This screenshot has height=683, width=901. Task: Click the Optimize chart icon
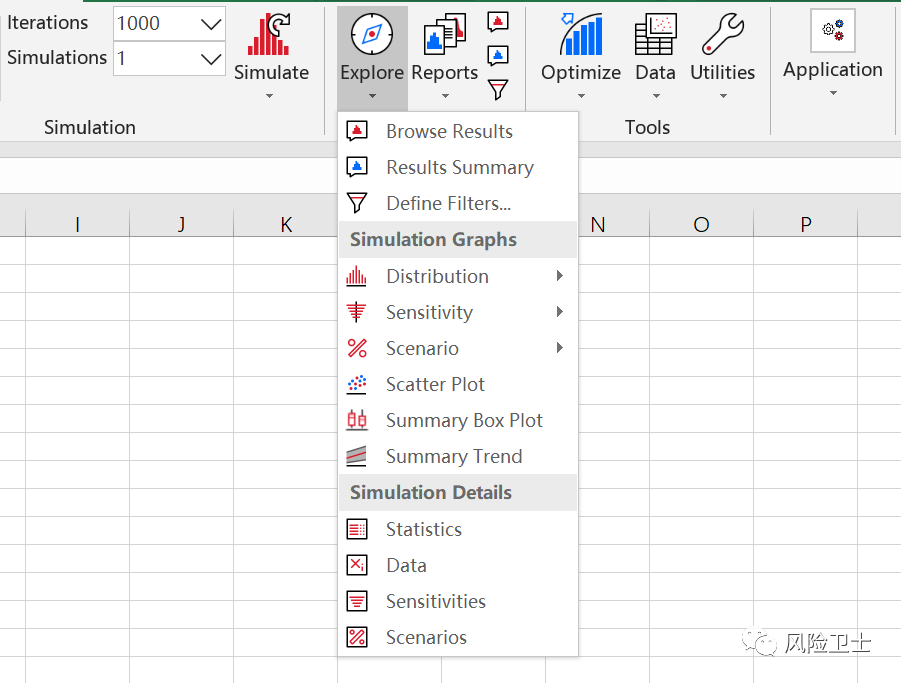click(x=581, y=35)
